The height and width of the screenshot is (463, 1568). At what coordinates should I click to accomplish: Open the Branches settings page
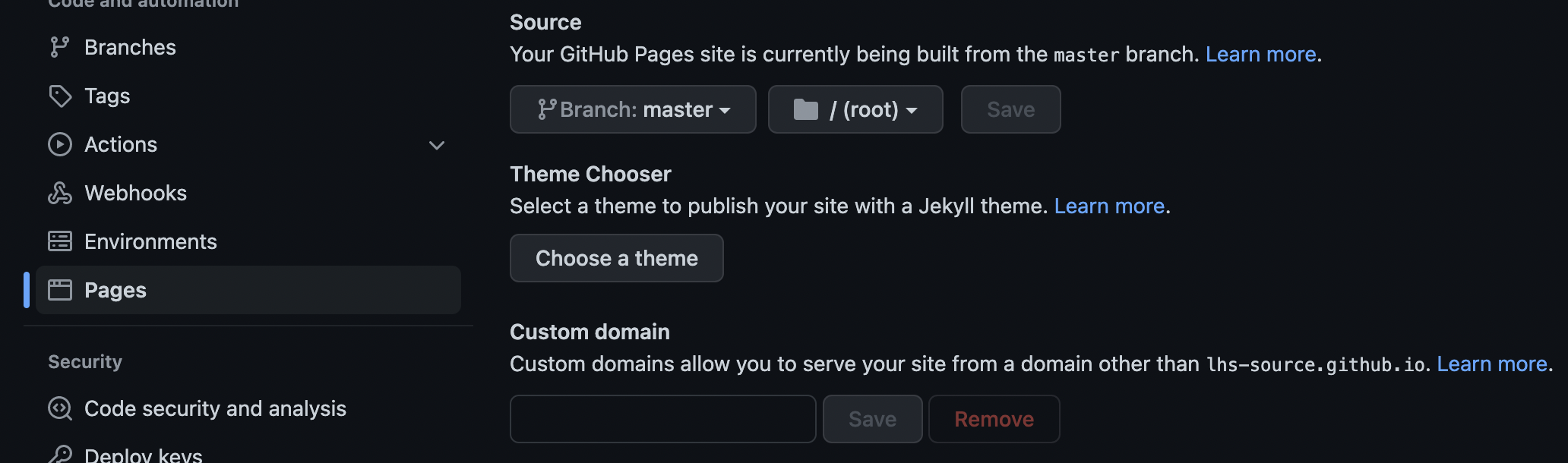tap(130, 47)
